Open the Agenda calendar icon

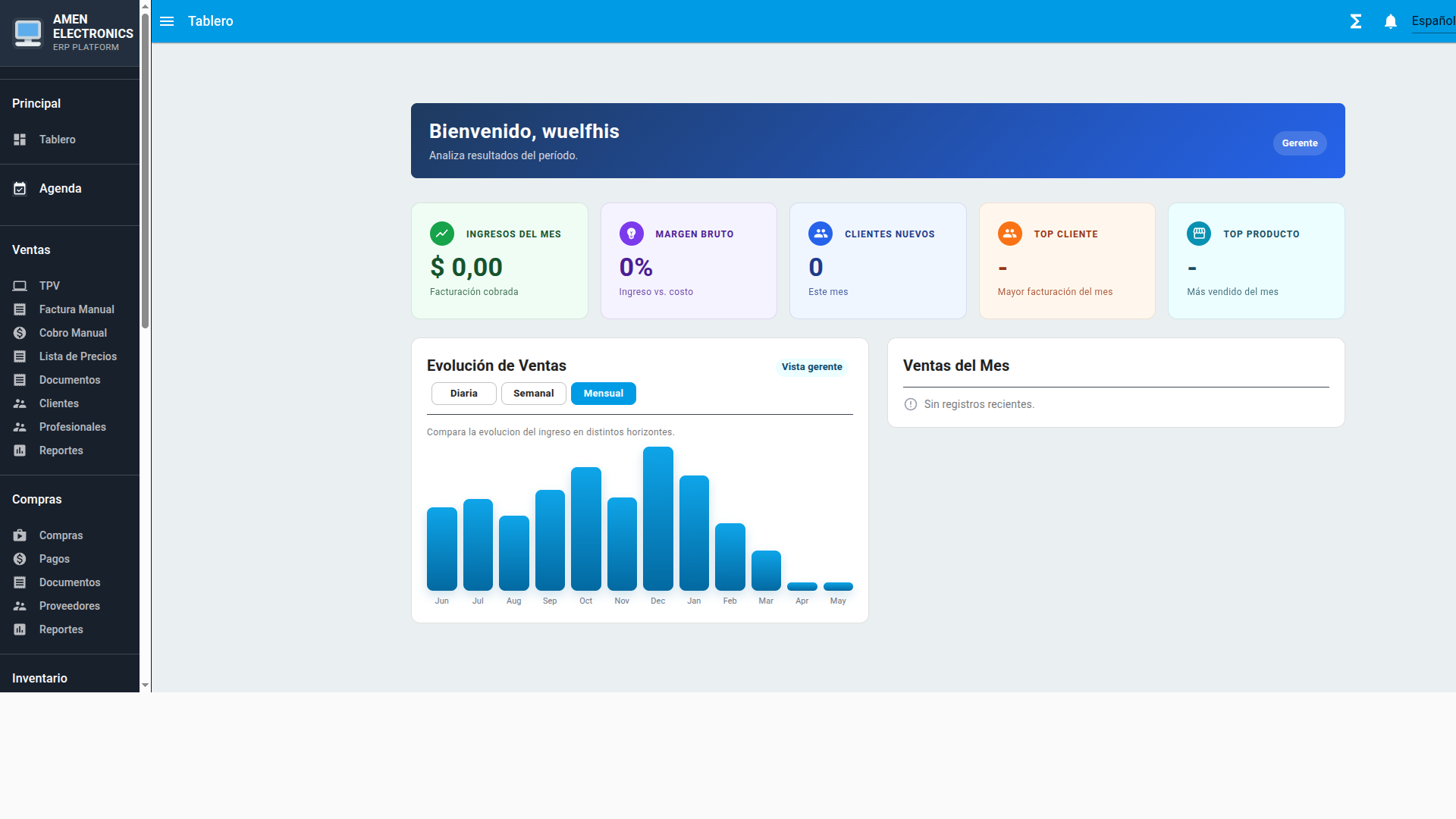click(x=20, y=188)
